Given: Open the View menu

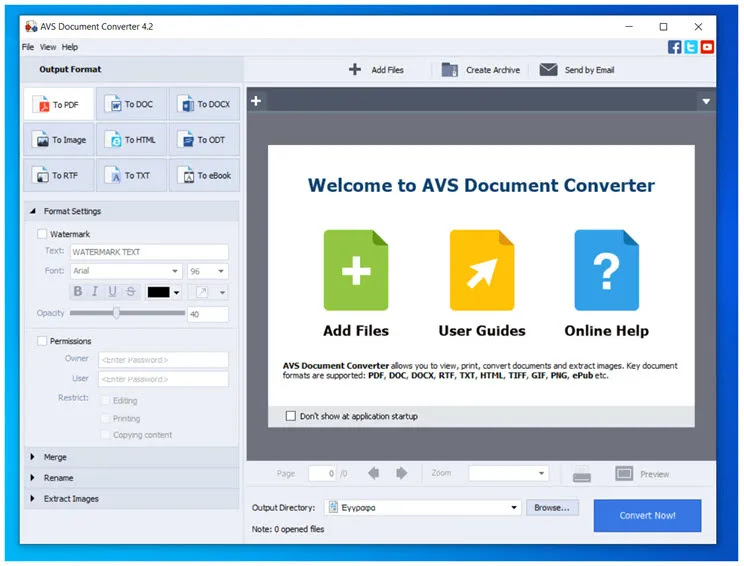Looking at the screenshot, I should [48, 47].
